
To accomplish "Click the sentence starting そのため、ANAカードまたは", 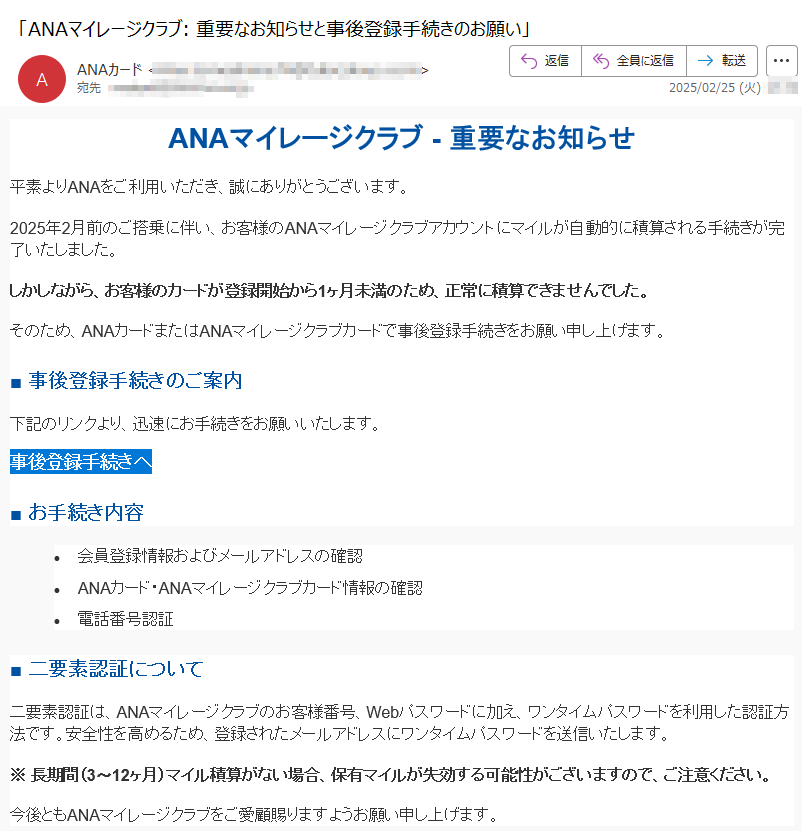I will [x=338, y=331].
